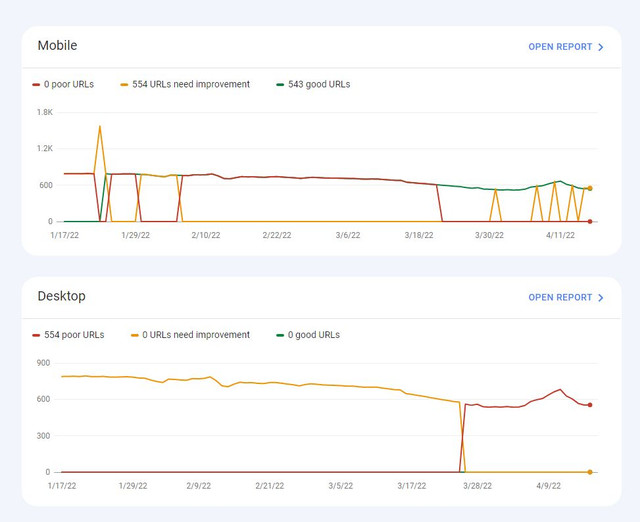640x522 pixels.
Task: Click the 2/9/22 date label on the Desktop chart
Action: [199, 486]
